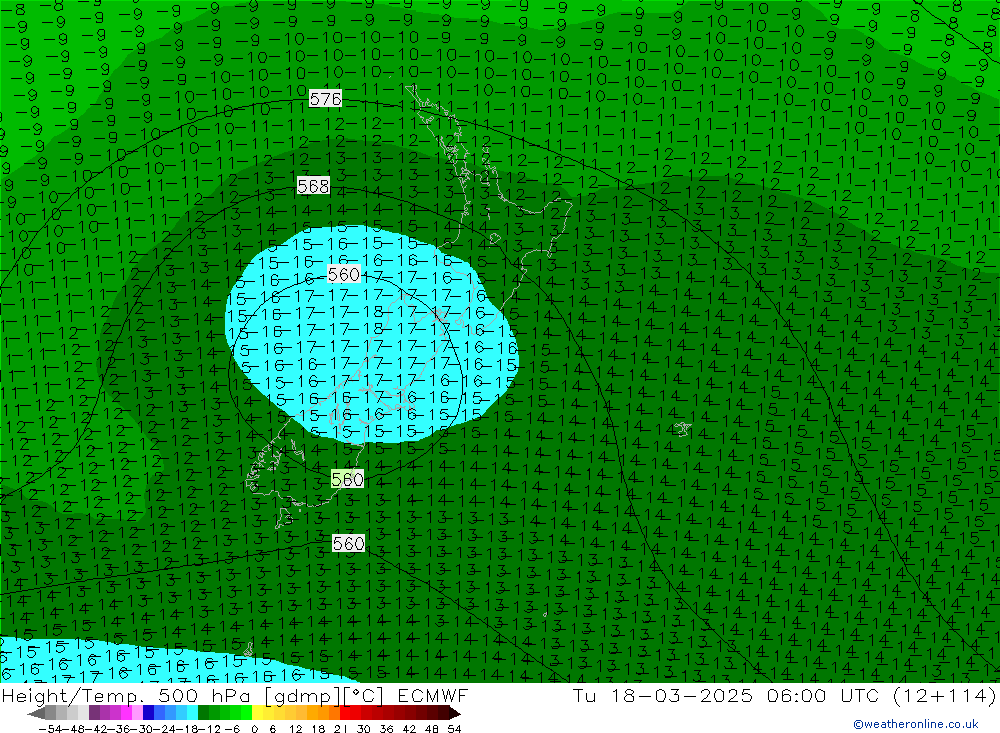Click the '06:00 UTC' time text
The image size is (1000, 733).
point(823,695)
